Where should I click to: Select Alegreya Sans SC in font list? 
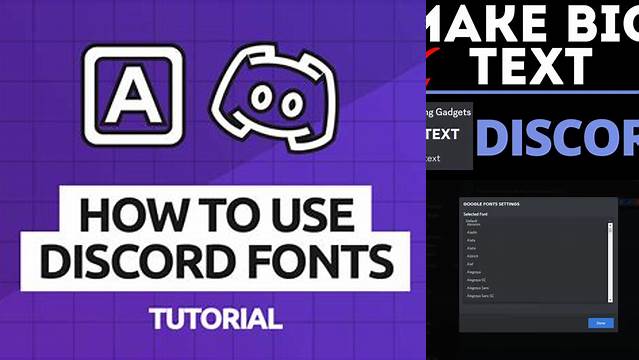pos(480,296)
